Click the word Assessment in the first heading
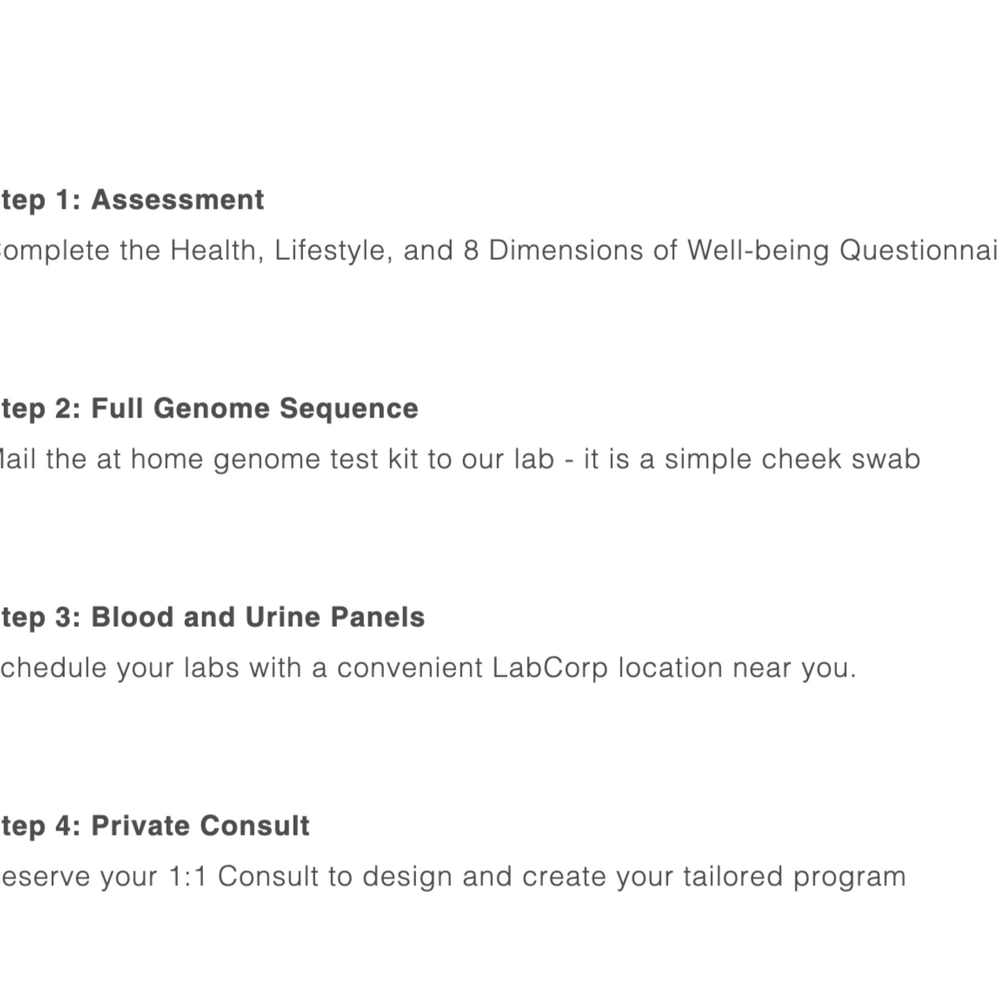Image resolution: width=1000 pixels, height=1000 pixels. click(x=178, y=200)
